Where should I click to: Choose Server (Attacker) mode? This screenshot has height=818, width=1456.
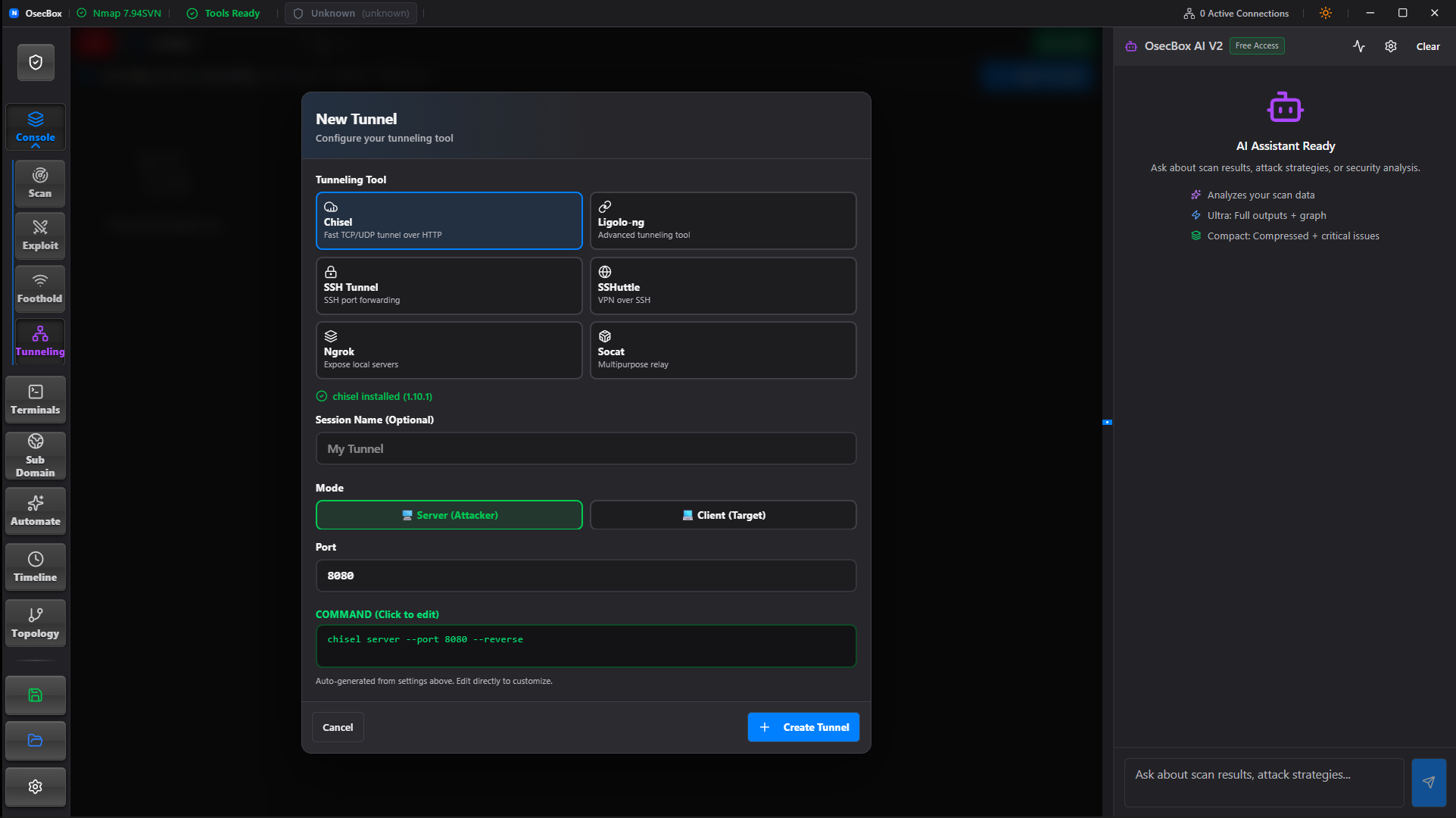(449, 515)
